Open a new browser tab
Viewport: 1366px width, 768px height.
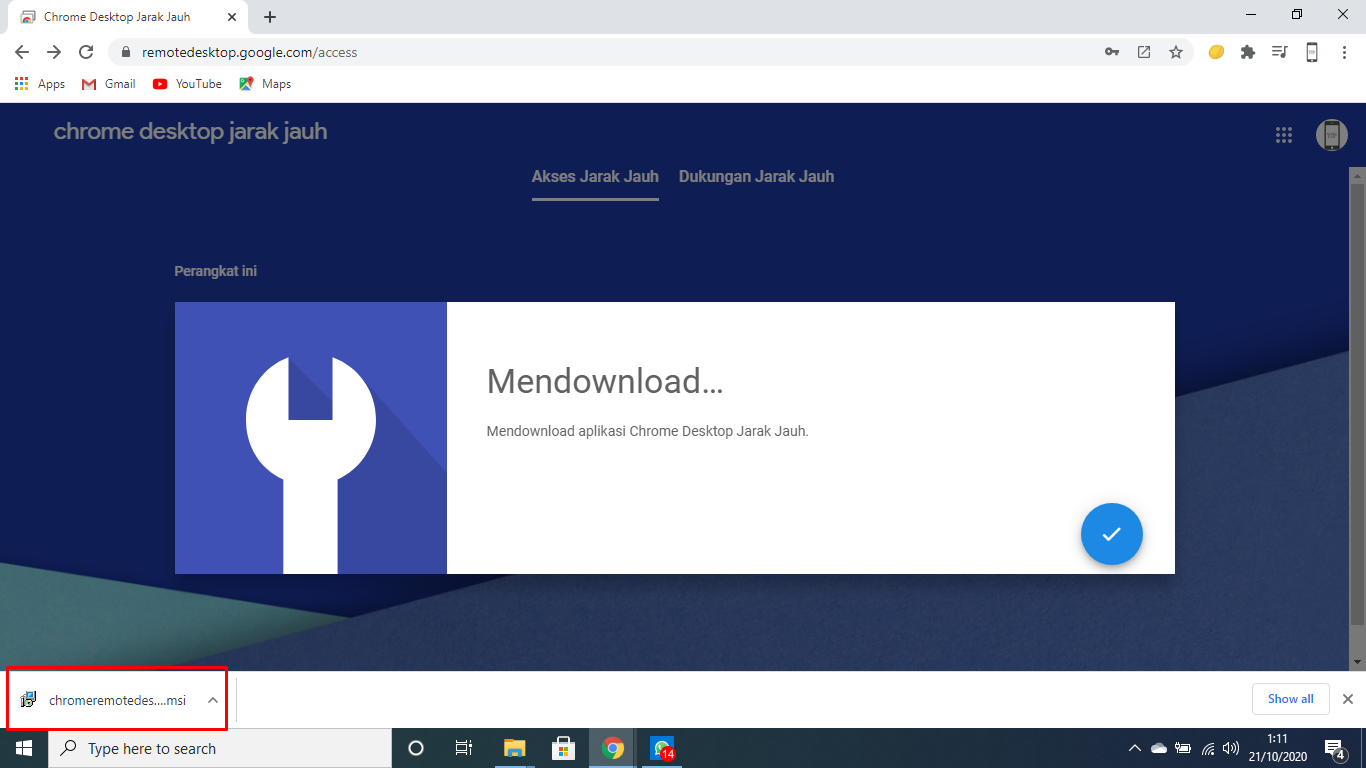click(270, 17)
